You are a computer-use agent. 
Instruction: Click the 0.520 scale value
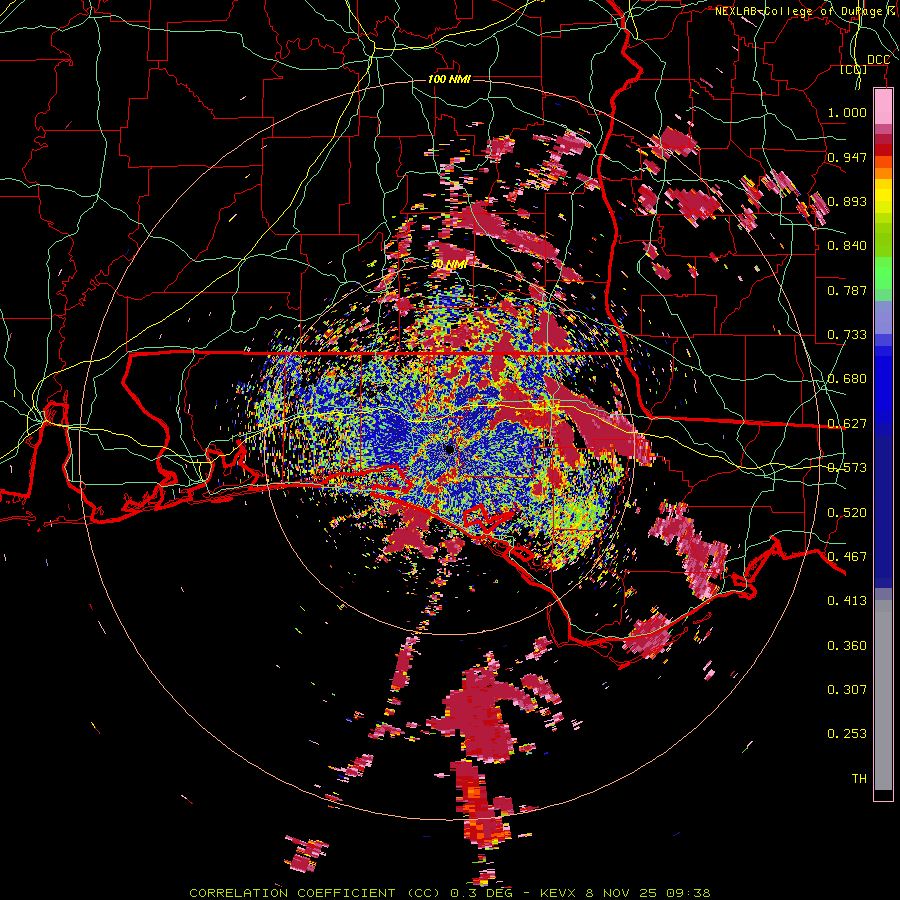point(847,513)
